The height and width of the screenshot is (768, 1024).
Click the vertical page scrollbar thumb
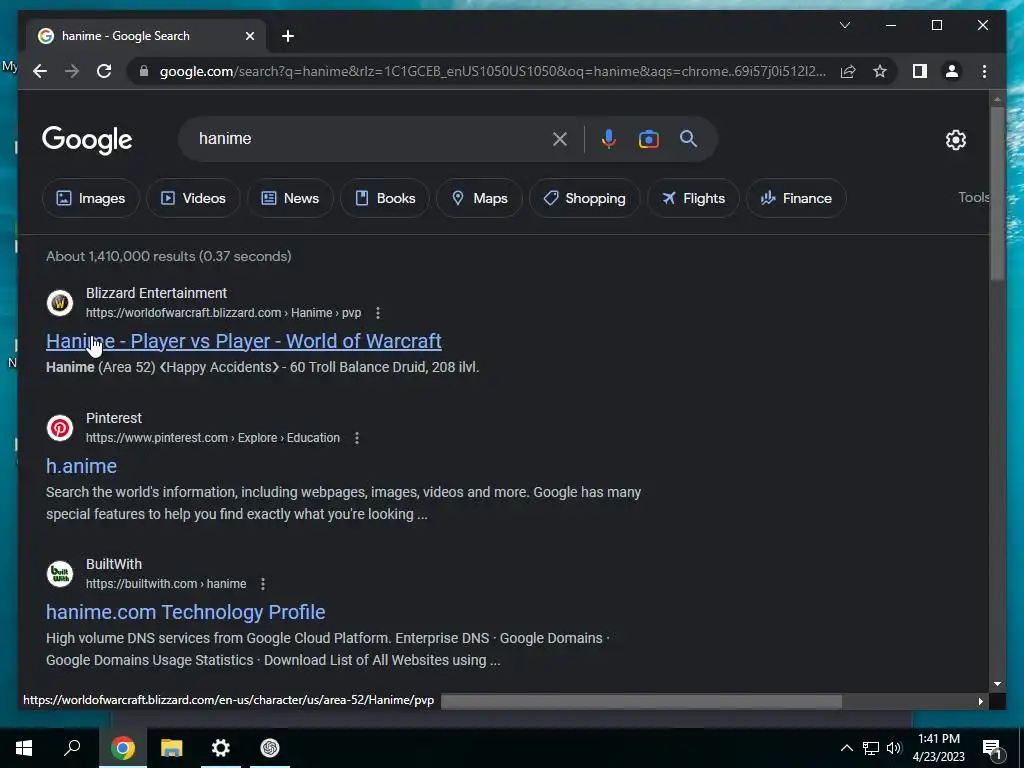click(x=997, y=193)
